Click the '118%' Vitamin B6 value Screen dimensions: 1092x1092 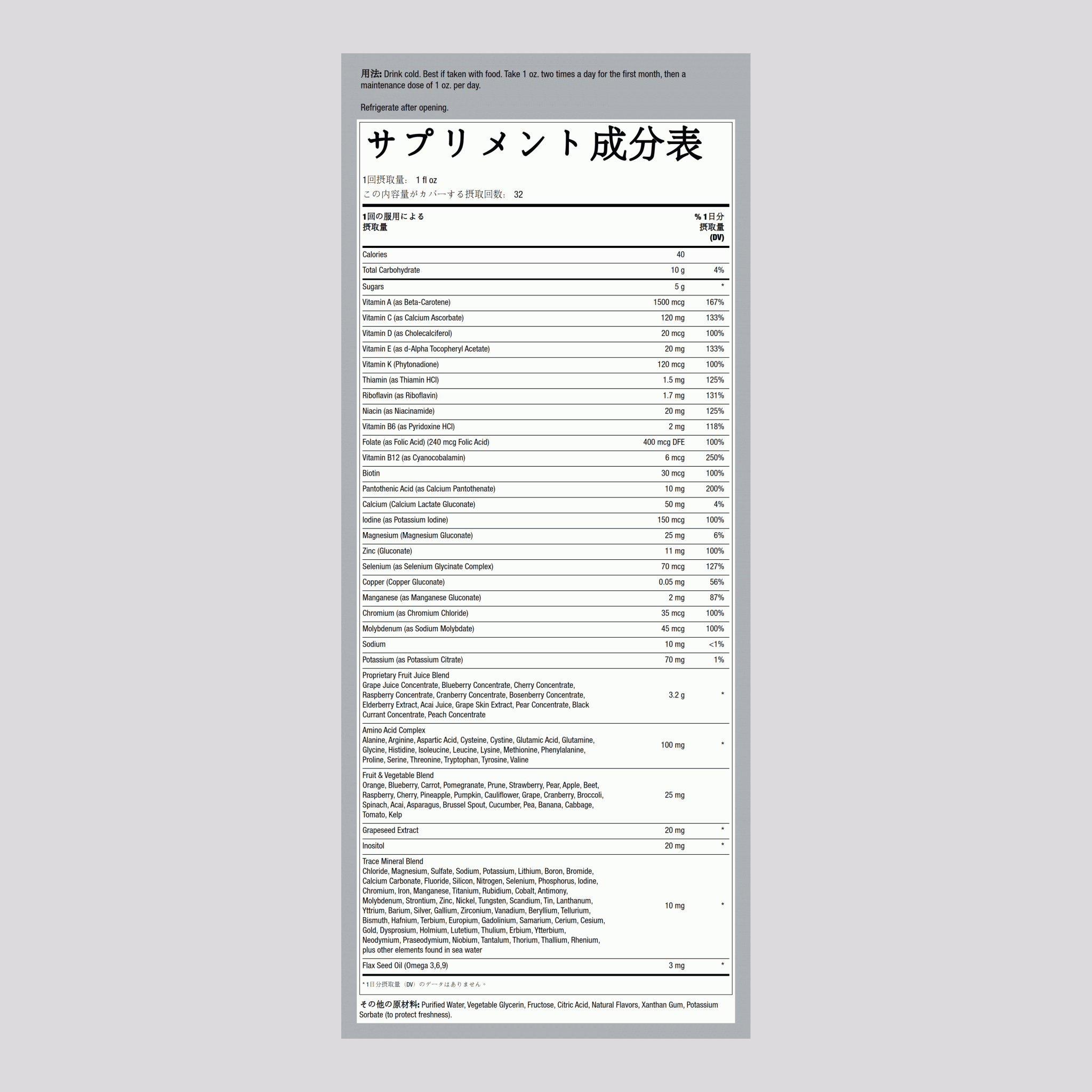pyautogui.click(x=715, y=427)
